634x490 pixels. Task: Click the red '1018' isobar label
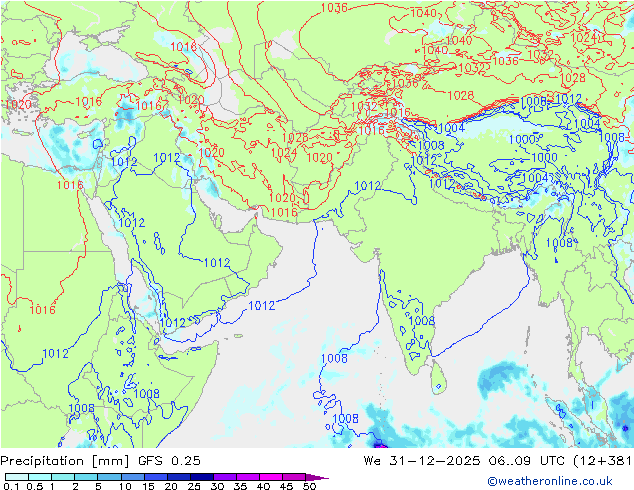183,47
